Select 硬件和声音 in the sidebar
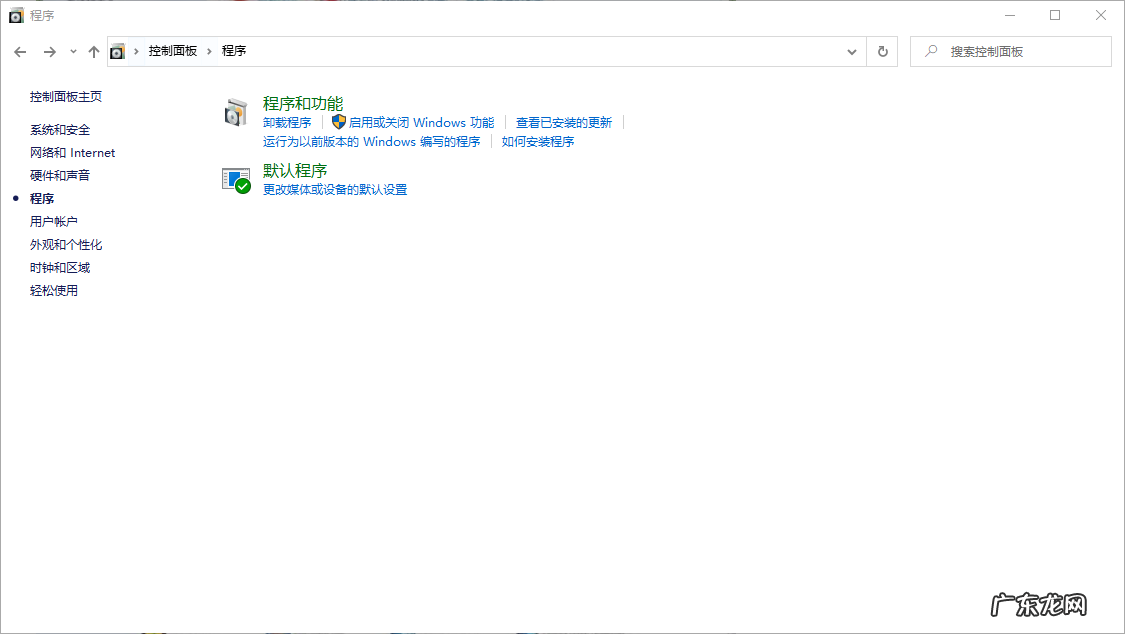1125x634 pixels. pos(61,174)
